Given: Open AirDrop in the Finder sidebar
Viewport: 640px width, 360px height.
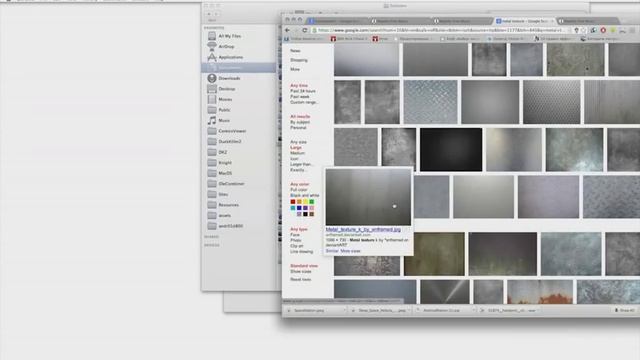Looking at the screenshot, I should click(x=226, y=47).
